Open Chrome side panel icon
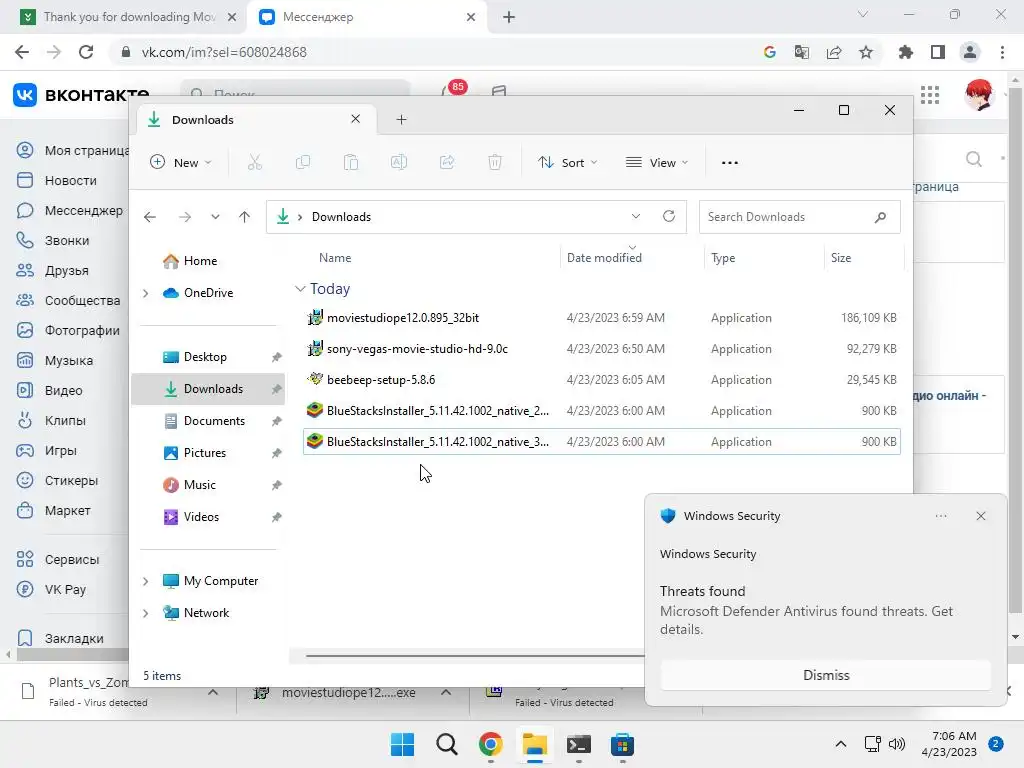Screen dimensions: 1024x768 pos(938,52)
